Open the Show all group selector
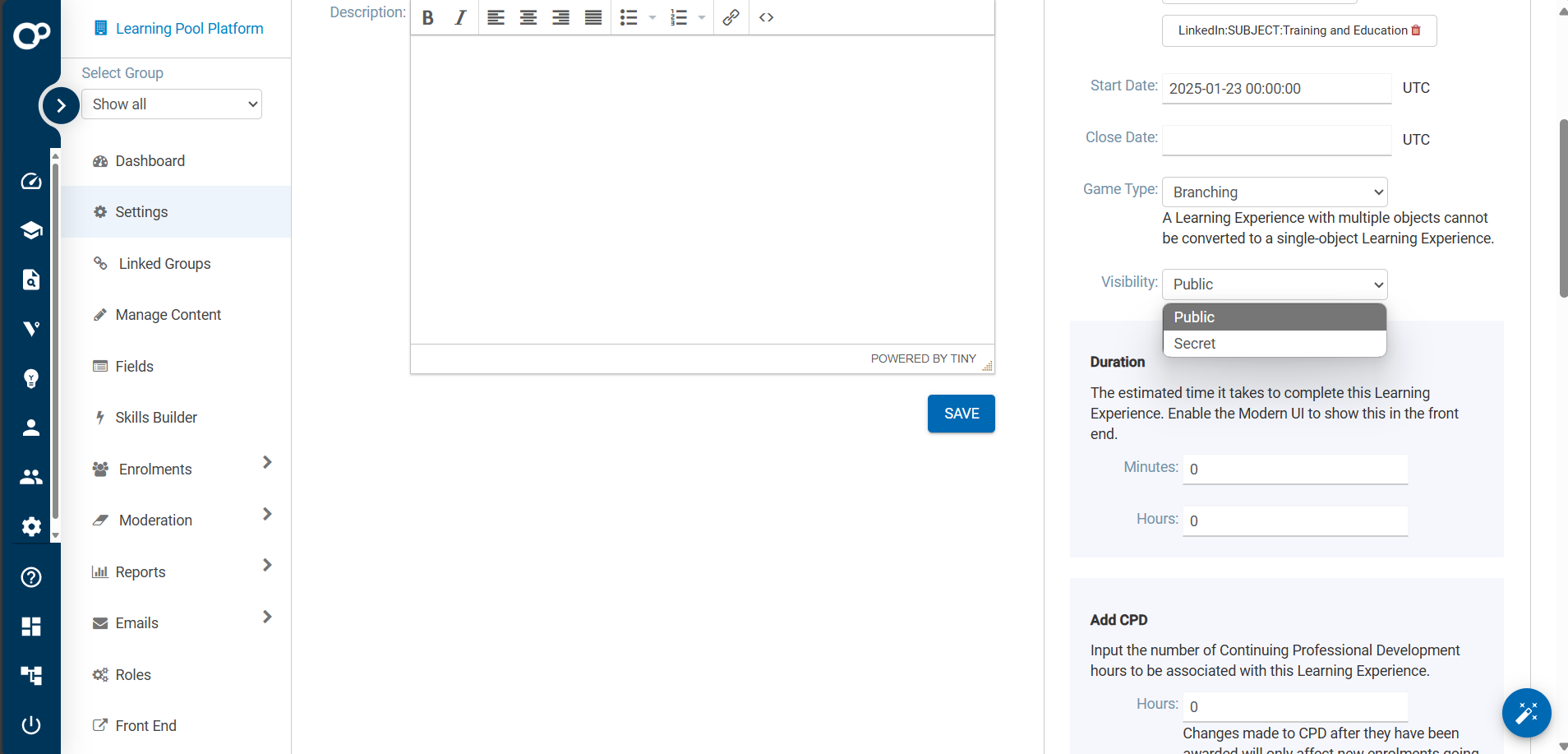Viewport: 1568px width, 754px height. coord(172,104)
